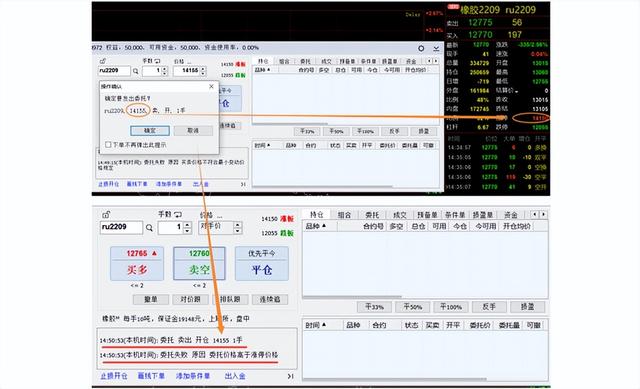640x389 pixels.
Task: Increase lot quantity with the lower-panel stepper up arrow
Action: [187, 225]
